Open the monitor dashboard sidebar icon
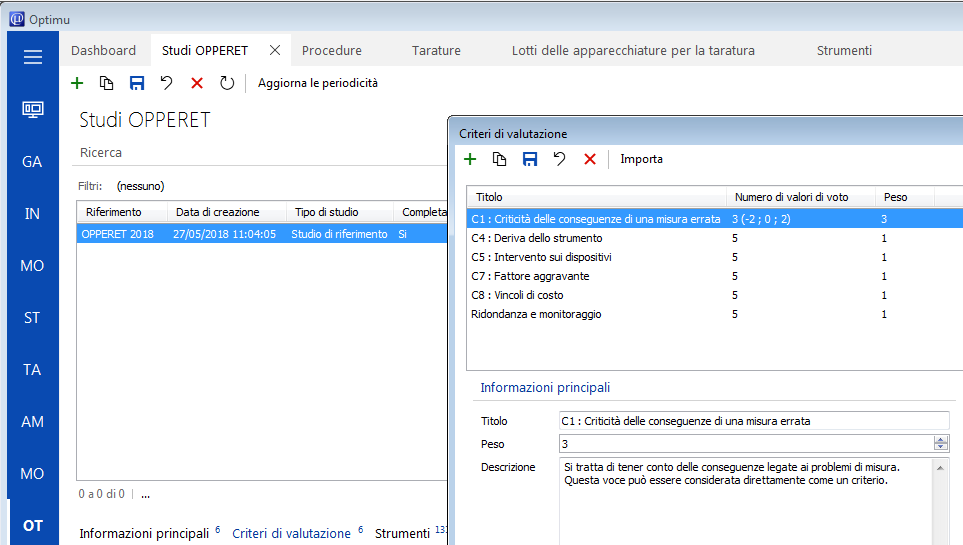Screen dimensions: 963x545 click(x=33, y=110)
